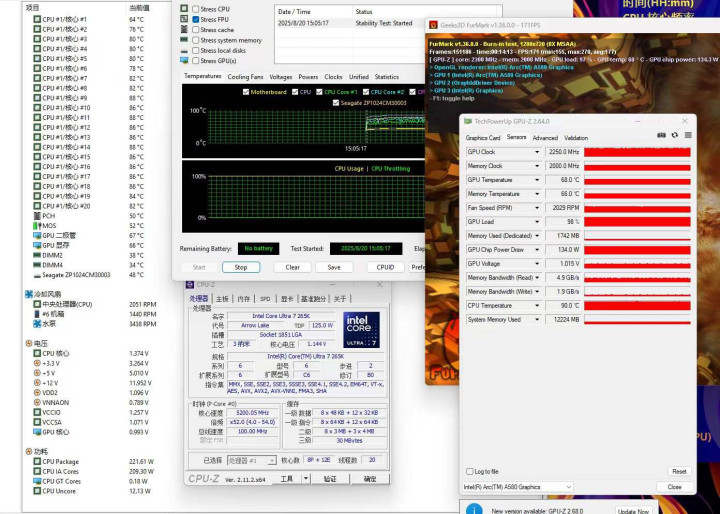
Task: Enable Log to file in GPU-Z
Action: [x=469, y=471]
